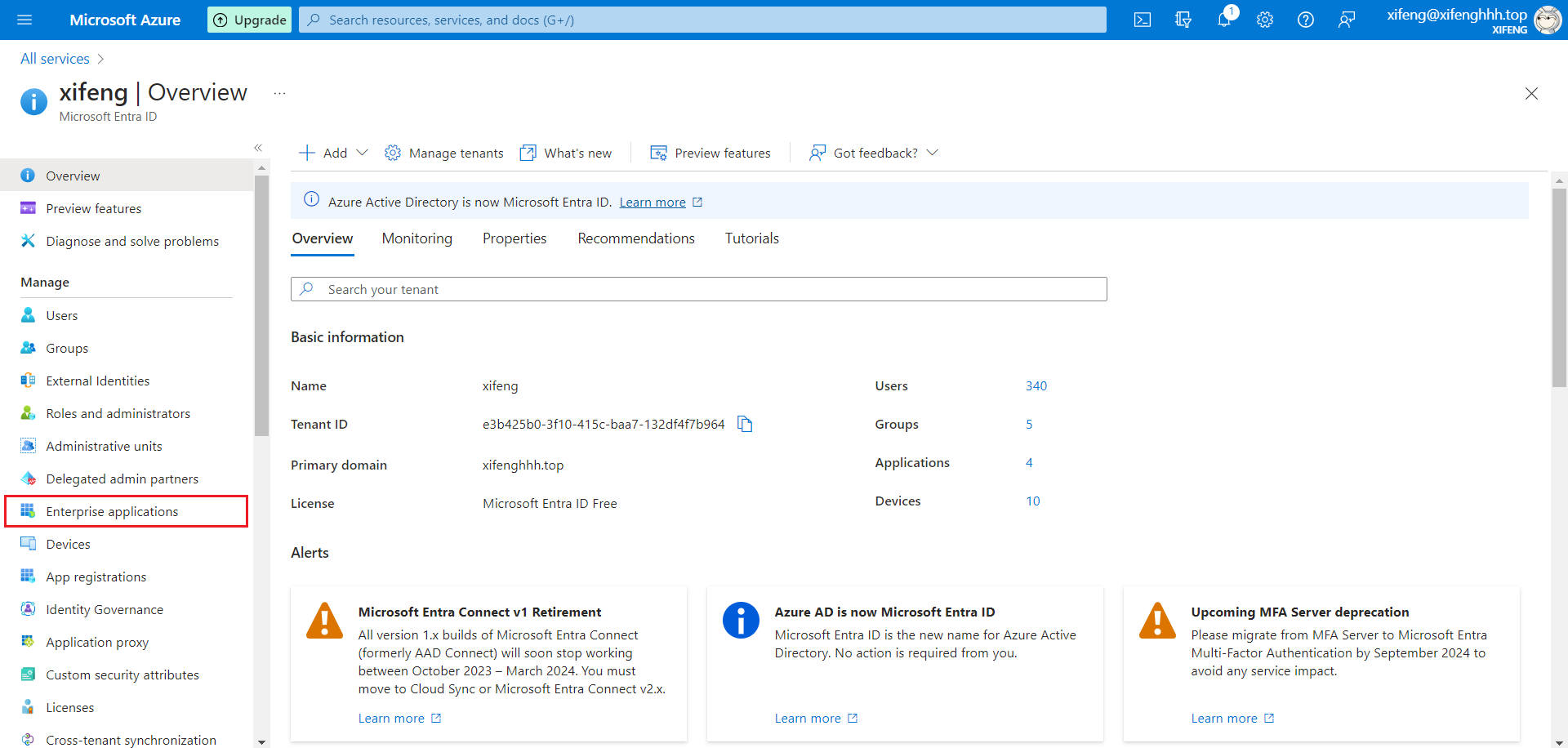
Task: Open Learn more under MFA Server deprecation
Action: click(1232, 719)
